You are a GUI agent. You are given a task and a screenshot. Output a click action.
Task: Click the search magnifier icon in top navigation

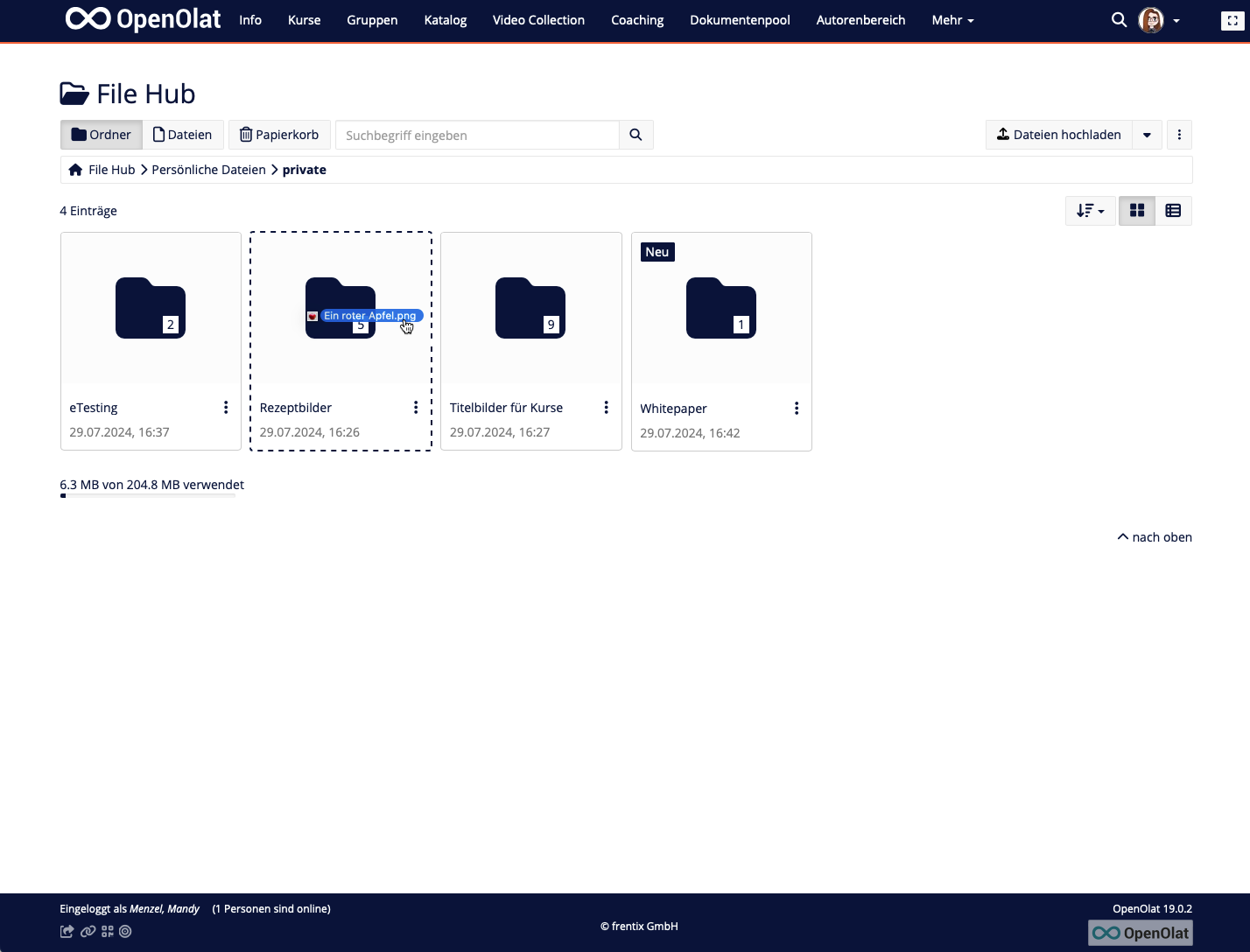[x=1119, y=19]
